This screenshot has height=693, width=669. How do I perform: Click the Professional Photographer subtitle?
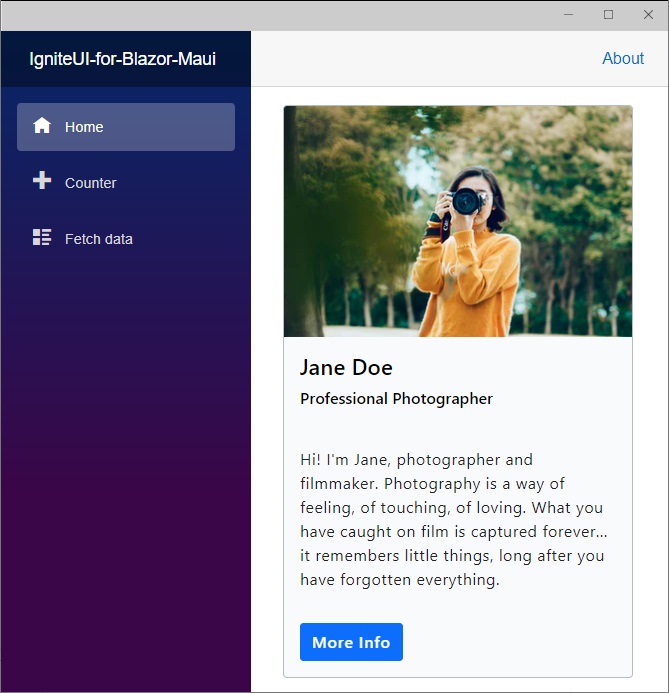point(396,399)
